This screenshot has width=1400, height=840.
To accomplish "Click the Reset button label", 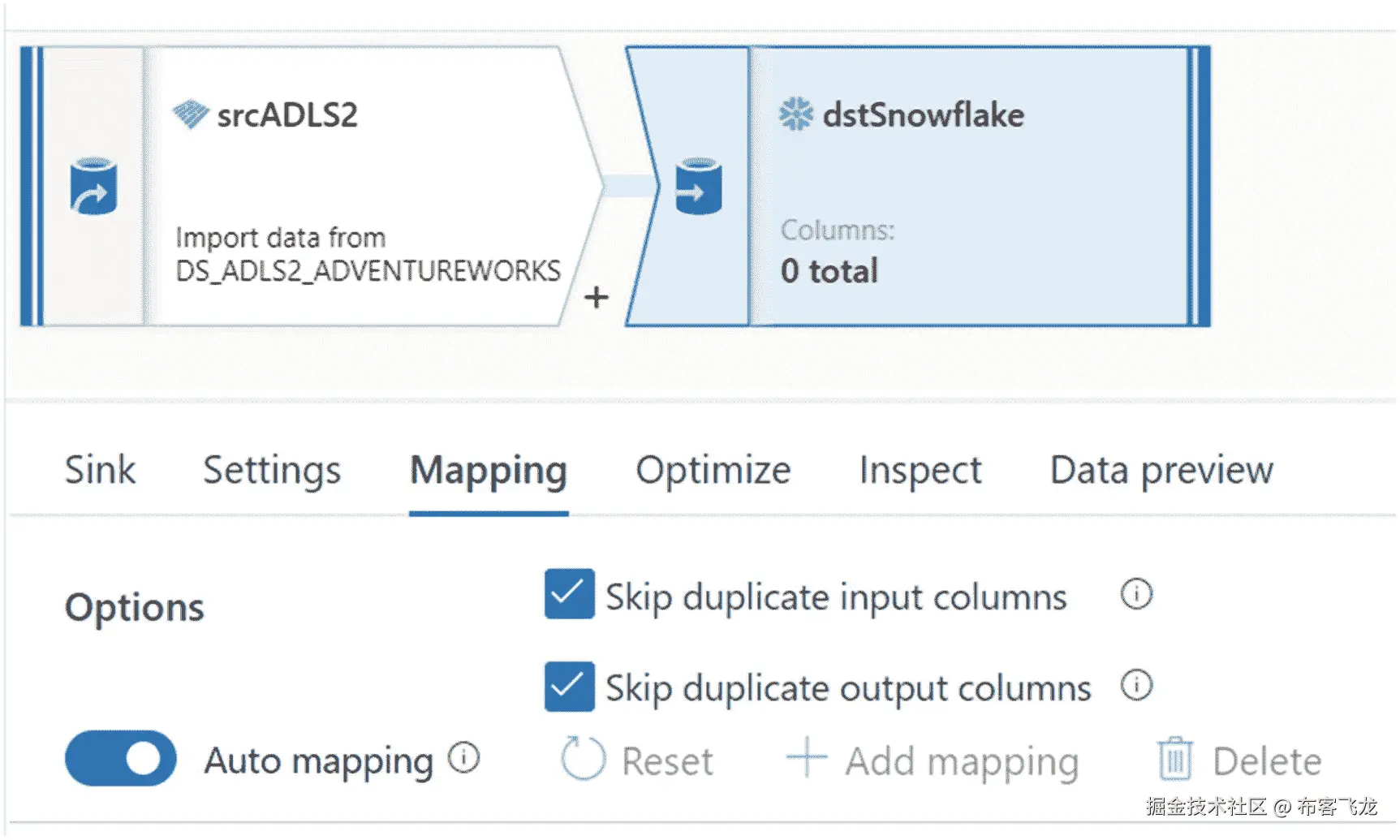I will (x=667, y=761).
